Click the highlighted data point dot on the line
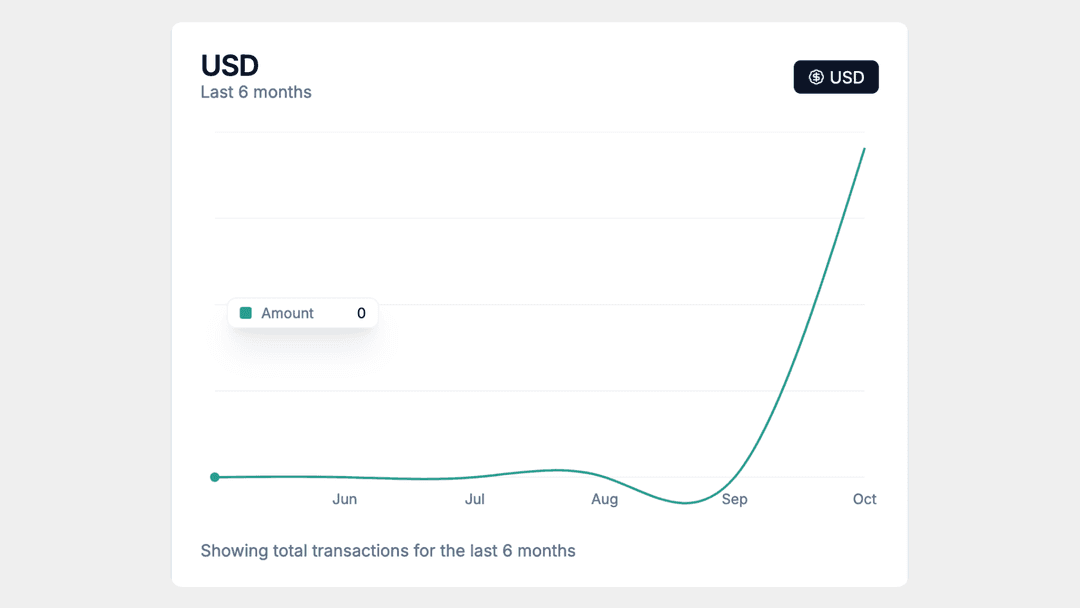The image size is (1080, 608). click(215, 477)
